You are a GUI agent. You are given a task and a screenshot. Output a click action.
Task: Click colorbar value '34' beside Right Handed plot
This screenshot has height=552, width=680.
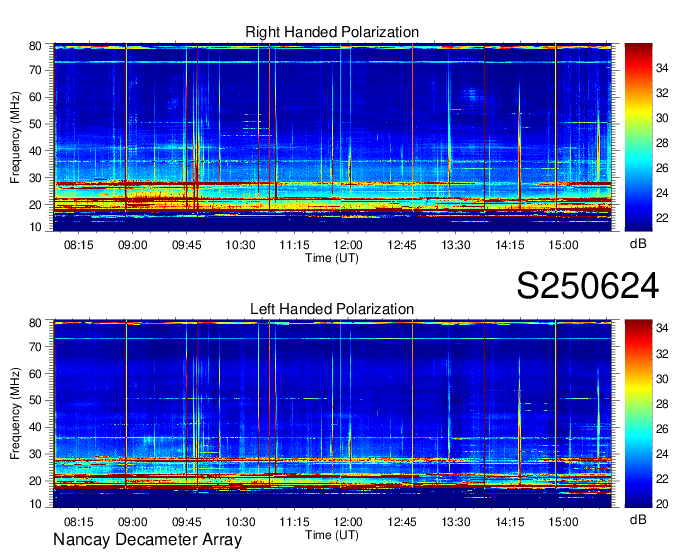(x=662, y=68)
